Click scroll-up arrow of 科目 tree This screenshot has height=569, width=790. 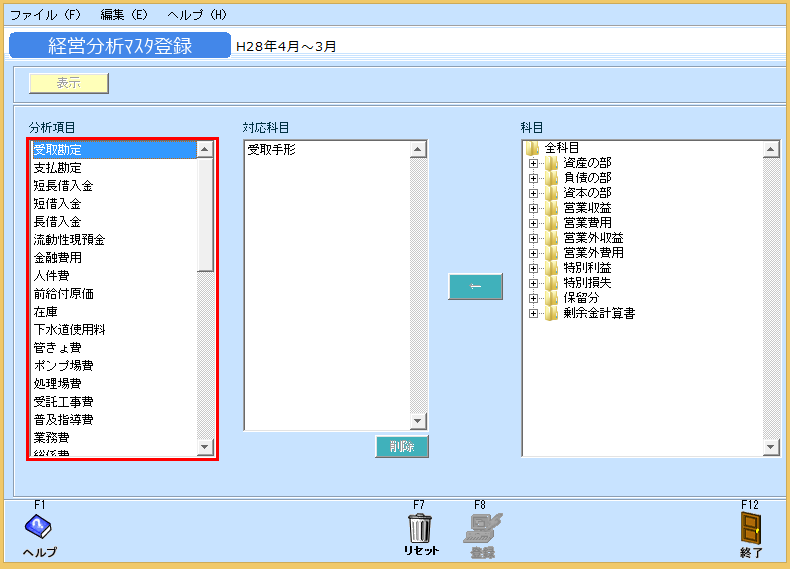click(770, 149)
